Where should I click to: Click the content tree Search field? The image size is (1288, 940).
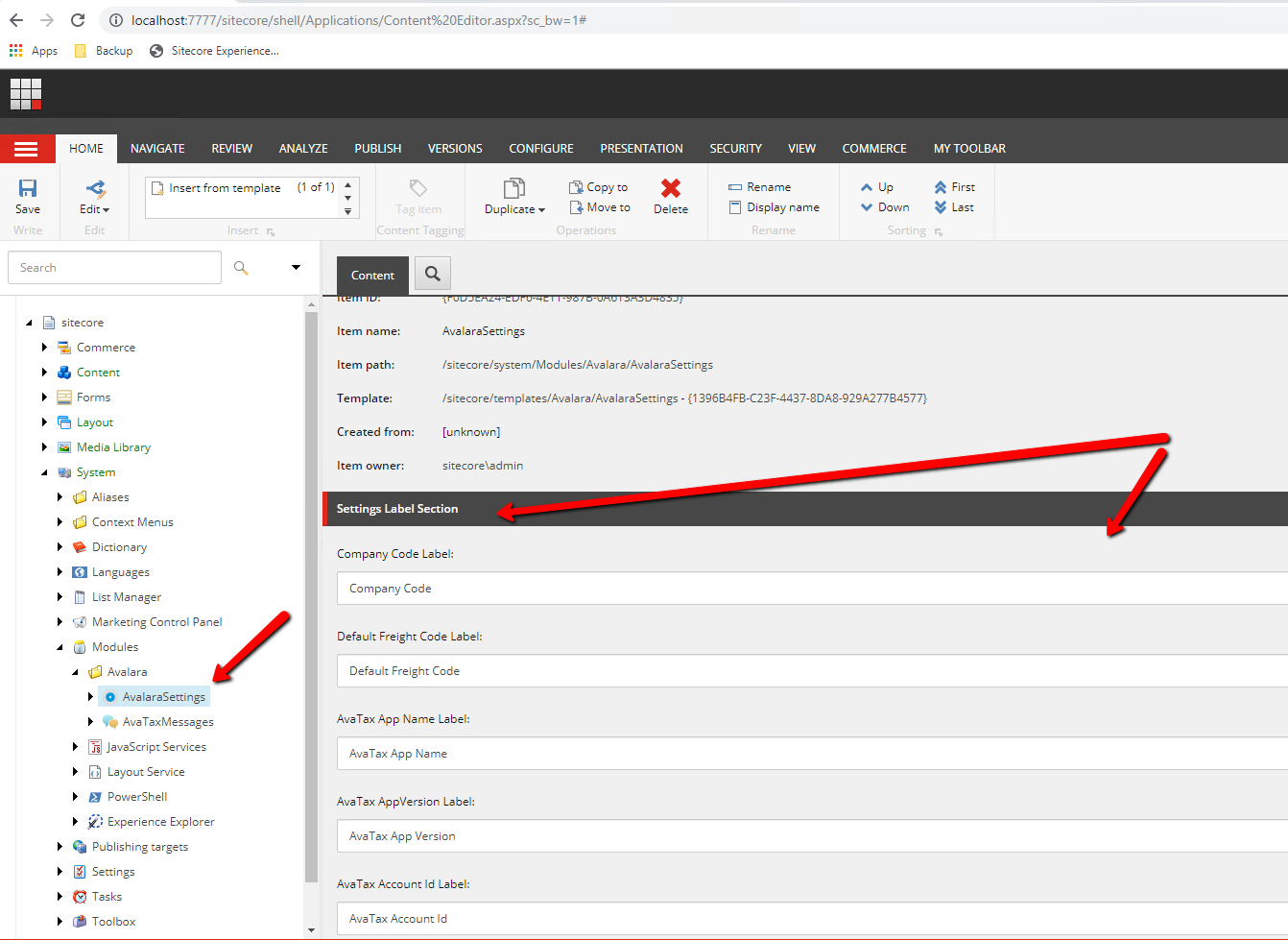[114, 268]
